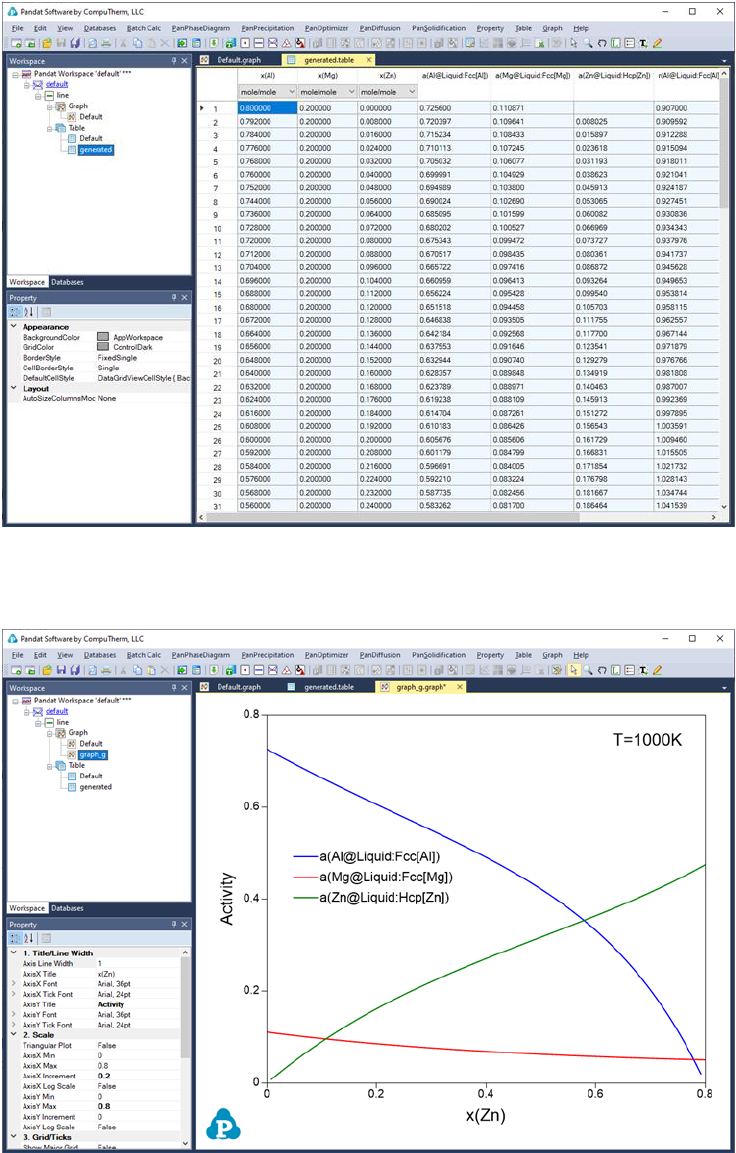Open the Batch Calc menu in the table window

coord(143,28)
